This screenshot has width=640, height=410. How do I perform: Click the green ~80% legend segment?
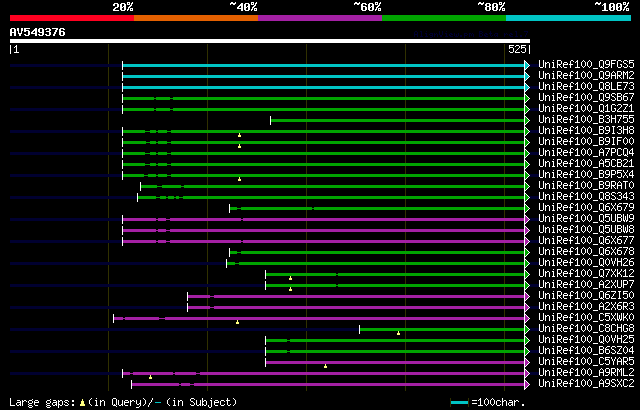(444, 18)
